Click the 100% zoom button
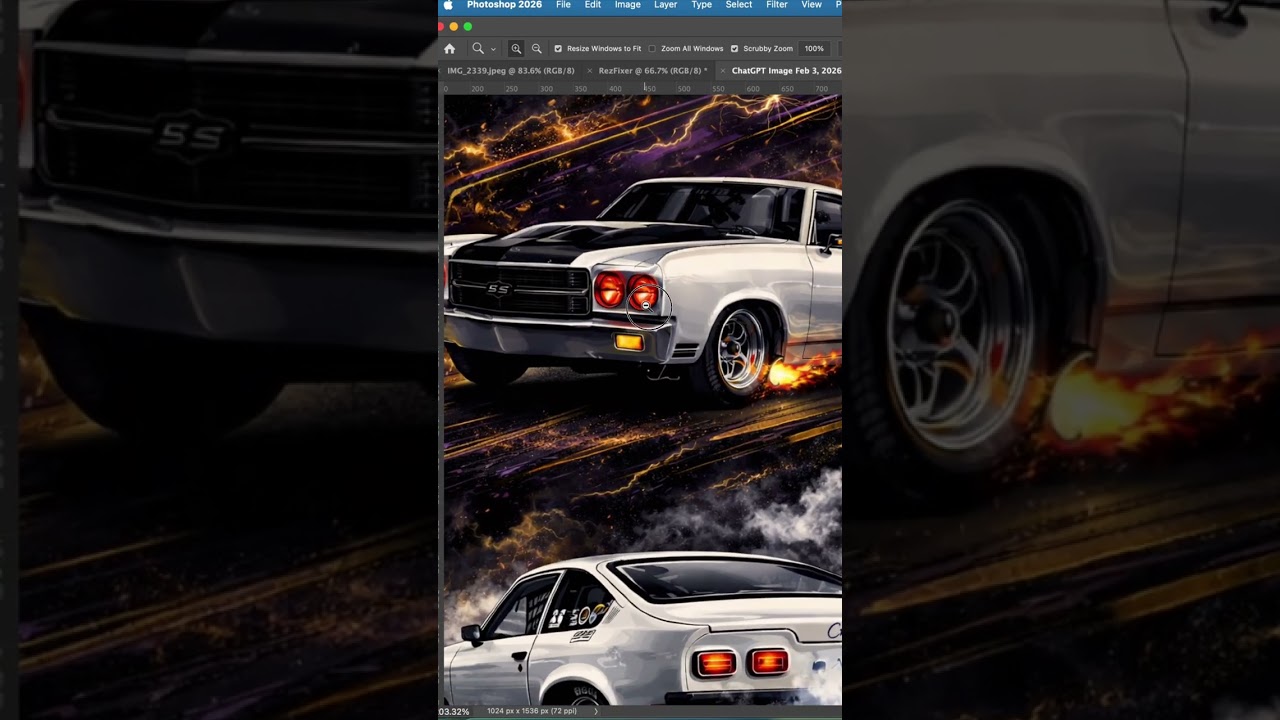This screenshot has width=1280, height=720. (x=814, y=48)
